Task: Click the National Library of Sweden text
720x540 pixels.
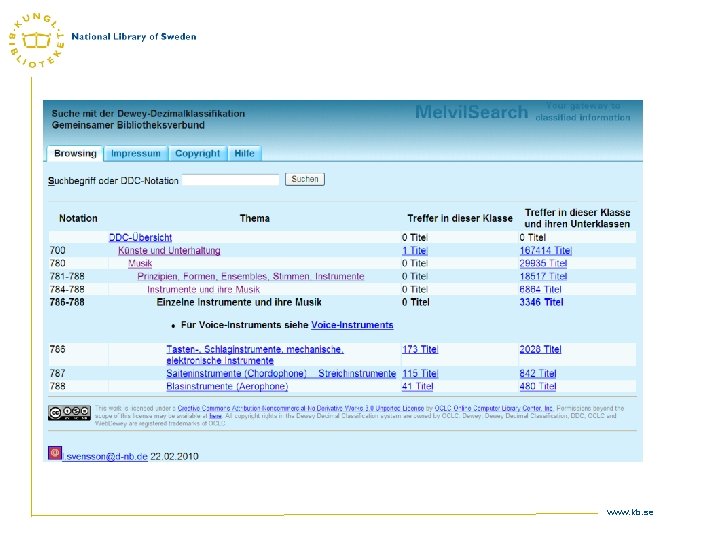Action: point(134,37)
